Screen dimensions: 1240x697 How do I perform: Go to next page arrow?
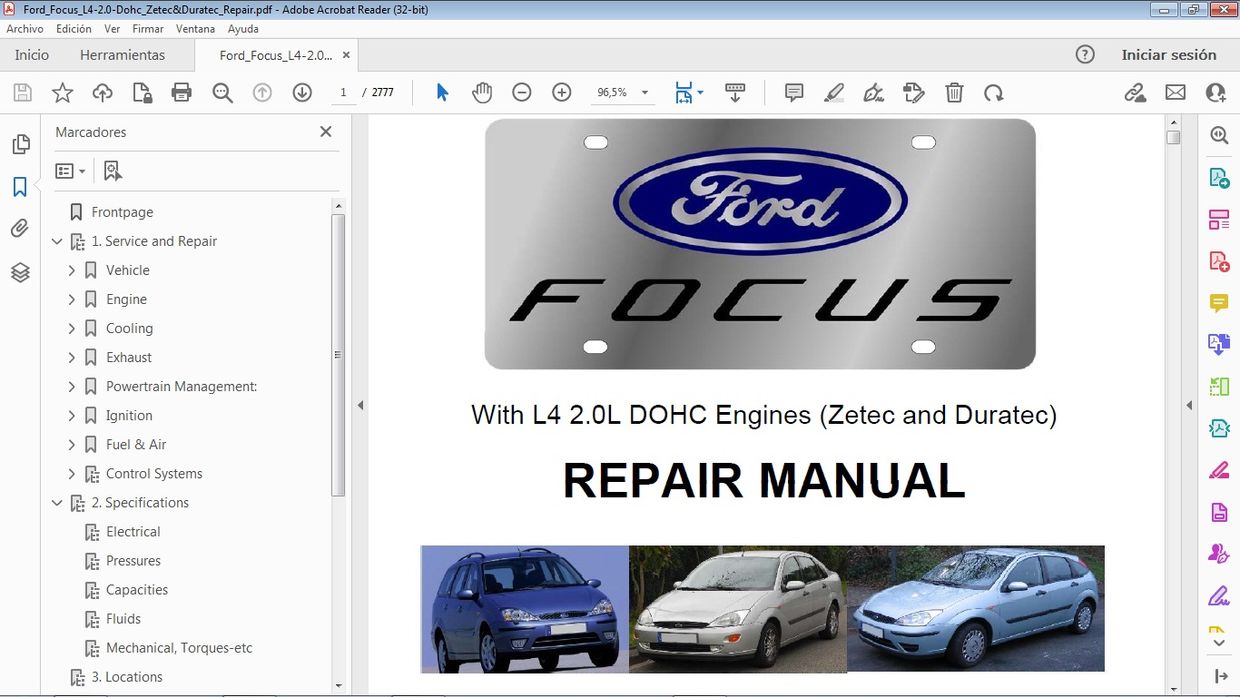coord(302,93)
